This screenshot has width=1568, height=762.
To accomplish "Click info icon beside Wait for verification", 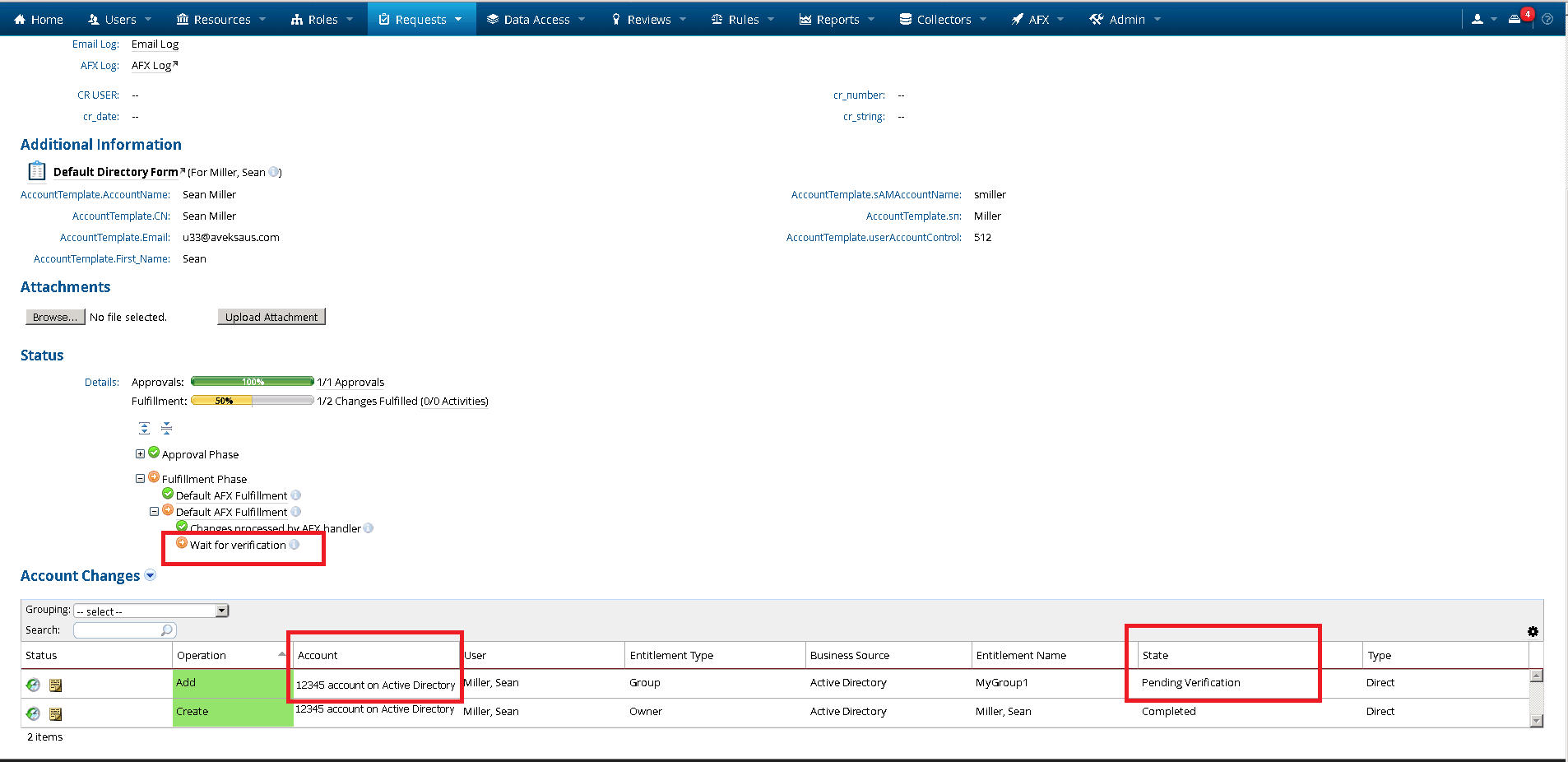I will click(x=295, y=545).
